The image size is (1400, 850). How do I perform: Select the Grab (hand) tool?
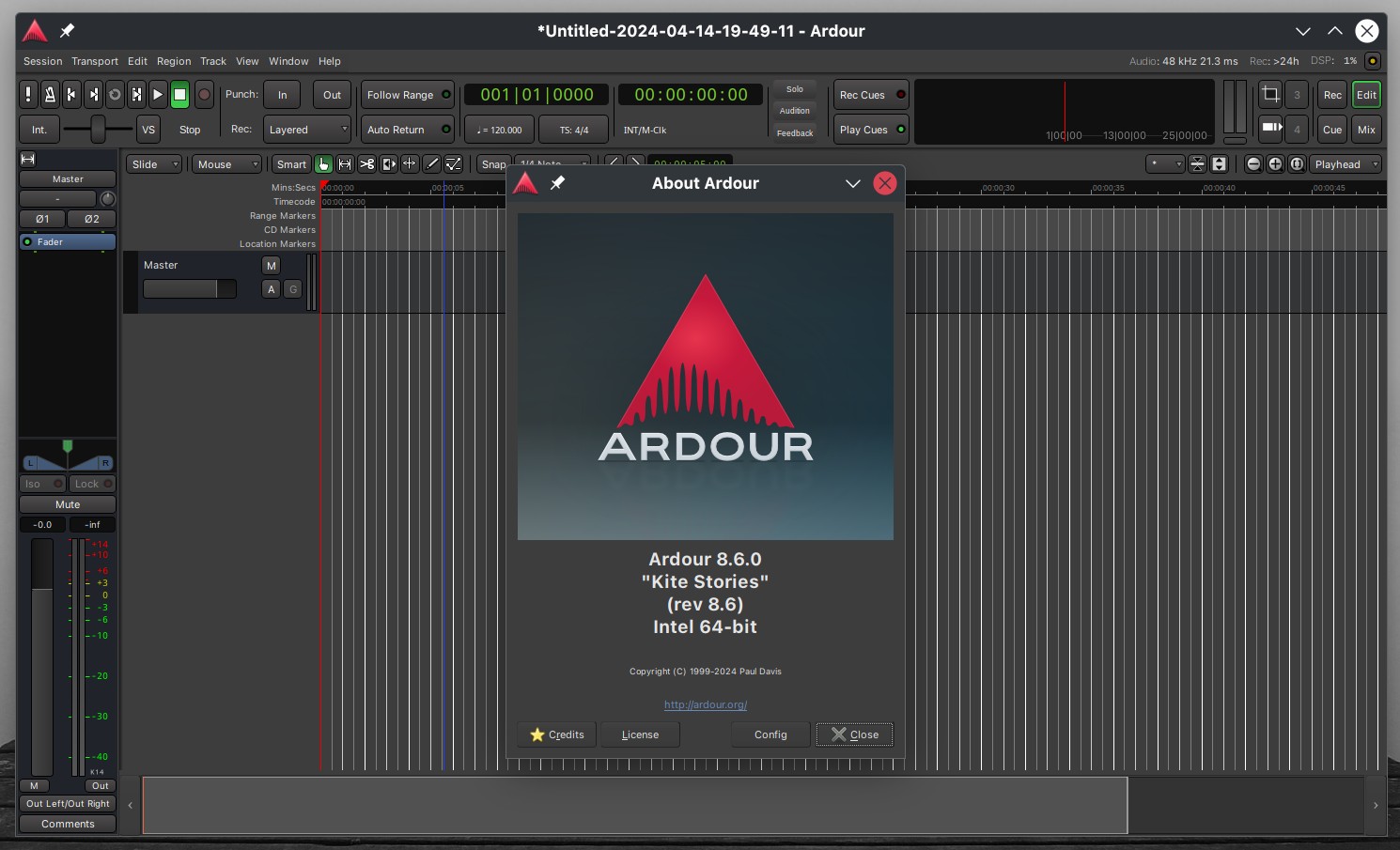tap(323, 164)
